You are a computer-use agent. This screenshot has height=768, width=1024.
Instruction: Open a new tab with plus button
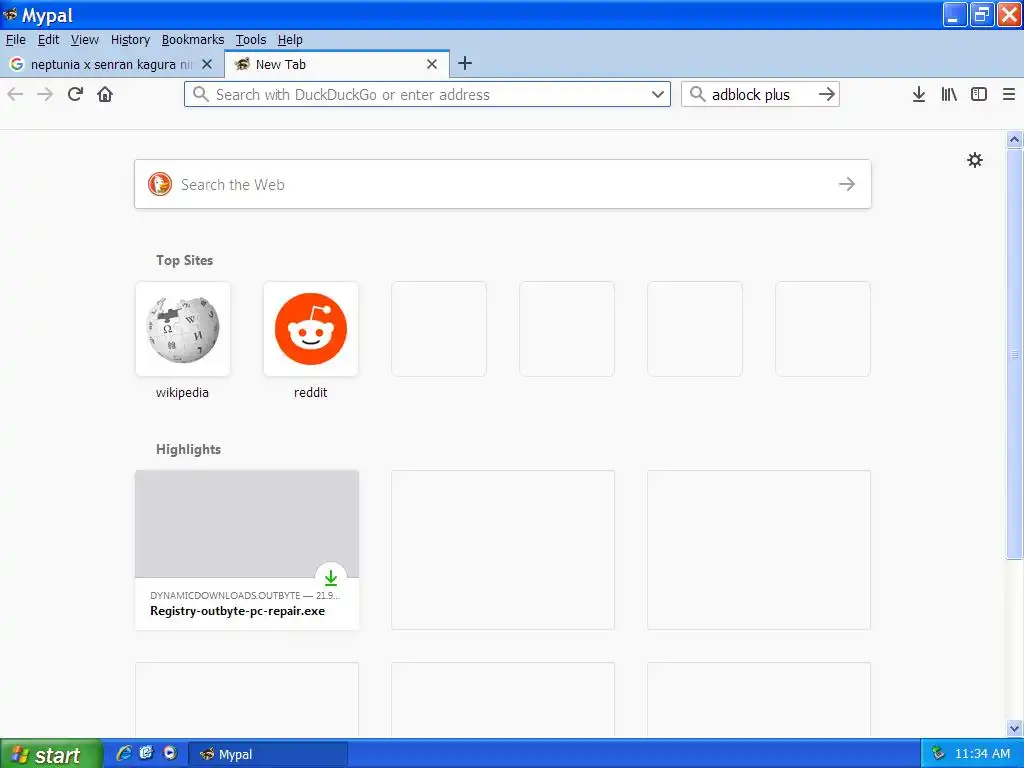(x=465, y=63)
